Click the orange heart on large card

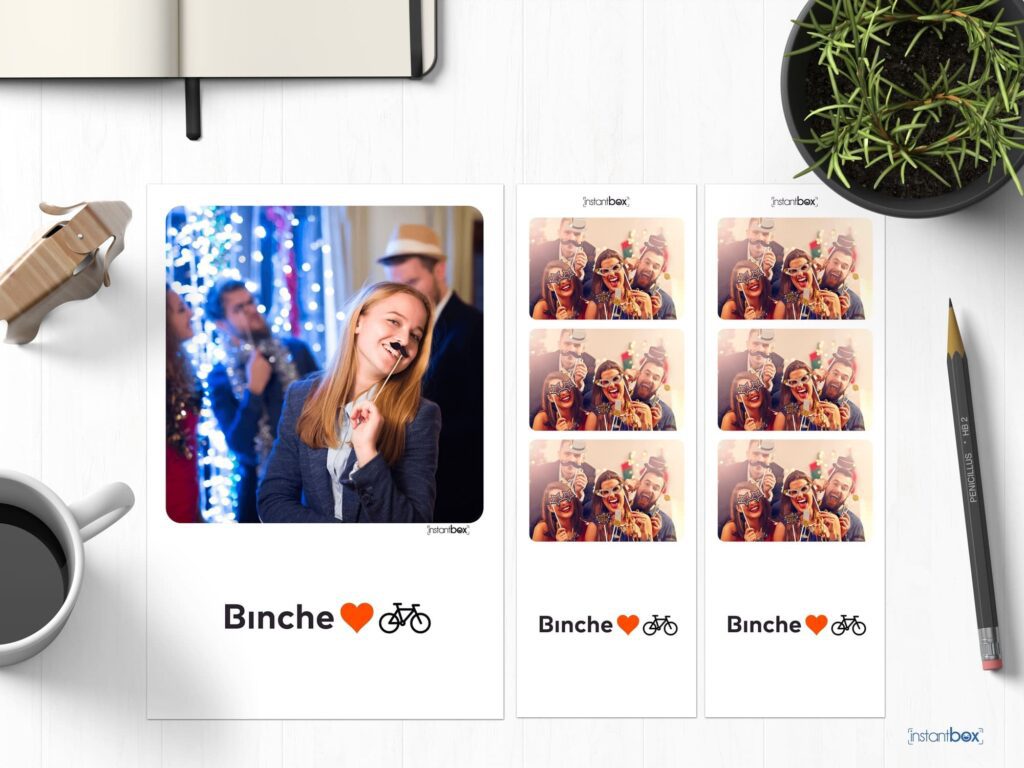[357, 617]
